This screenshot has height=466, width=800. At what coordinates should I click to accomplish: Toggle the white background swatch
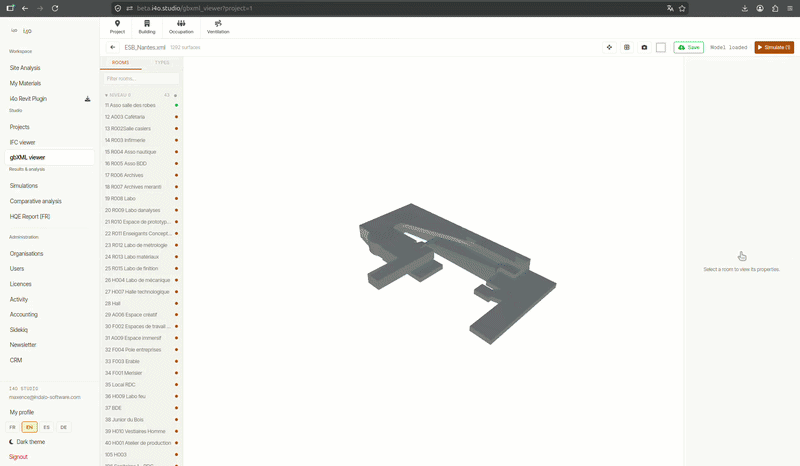661,47
